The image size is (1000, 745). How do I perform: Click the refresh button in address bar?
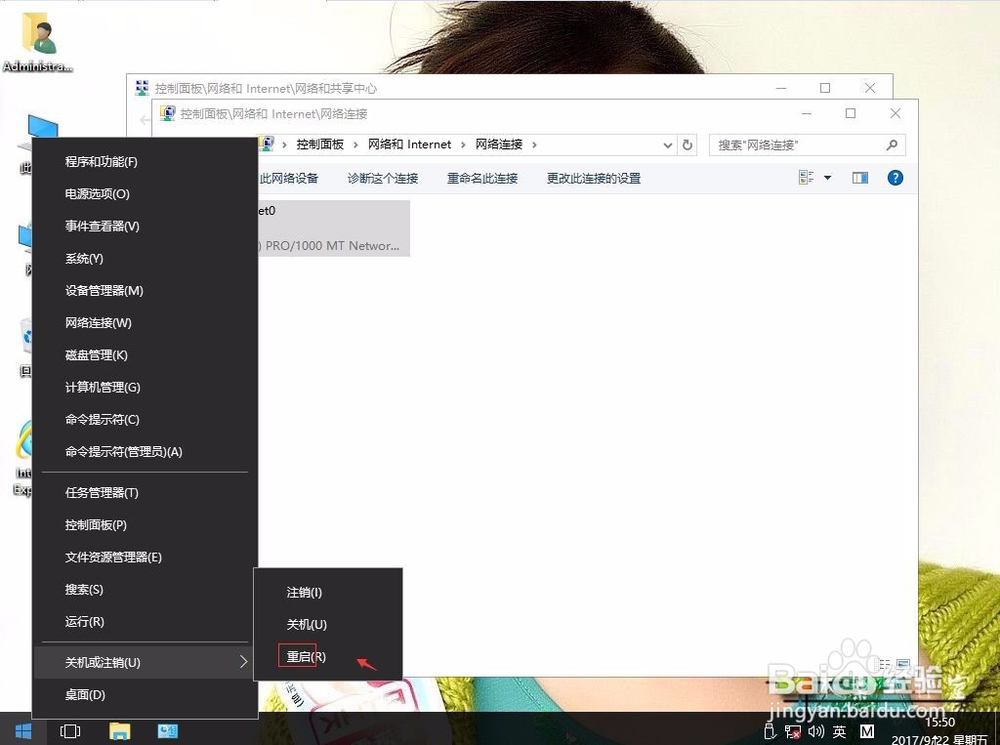687,145
